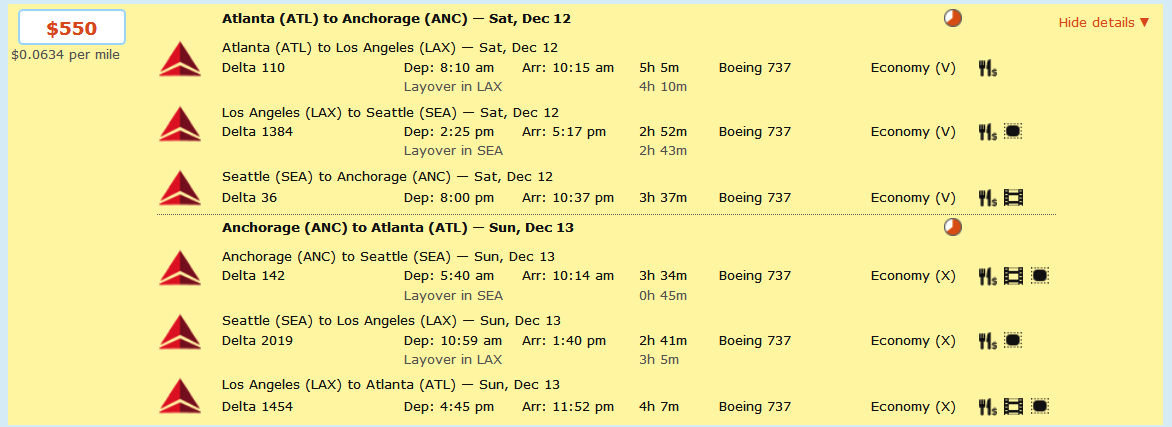
Task: Click the meal icon on Delta 1454
Action: 988,407
